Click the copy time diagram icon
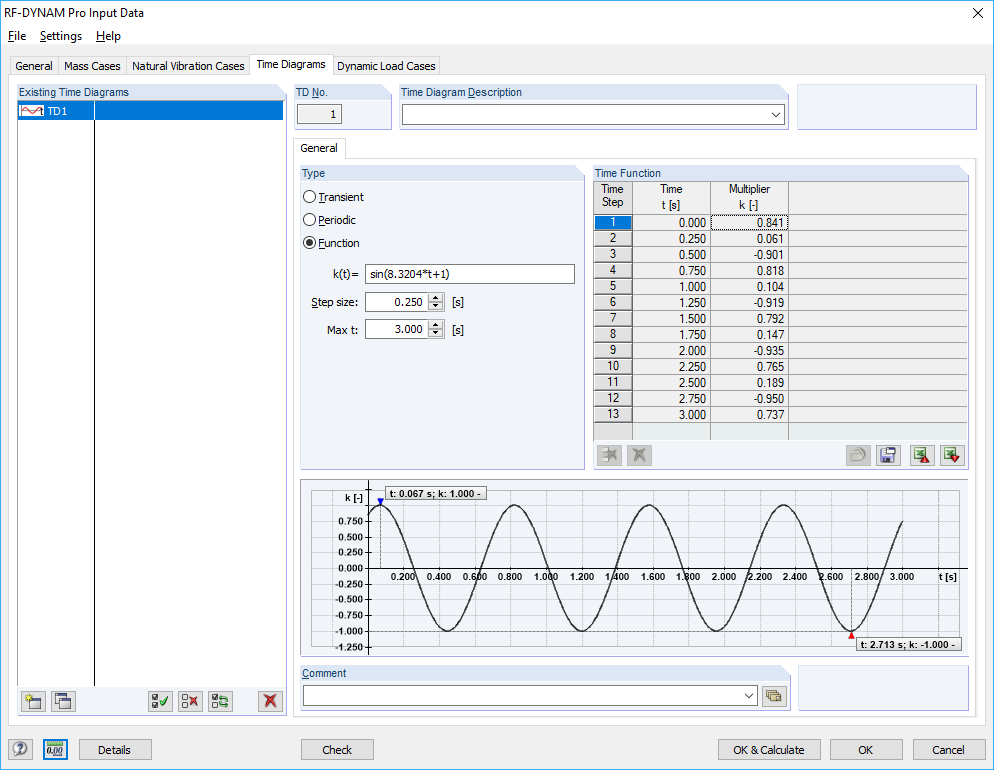Image resolution: width=994 pixels, height=770 pixels. point(63,701)
